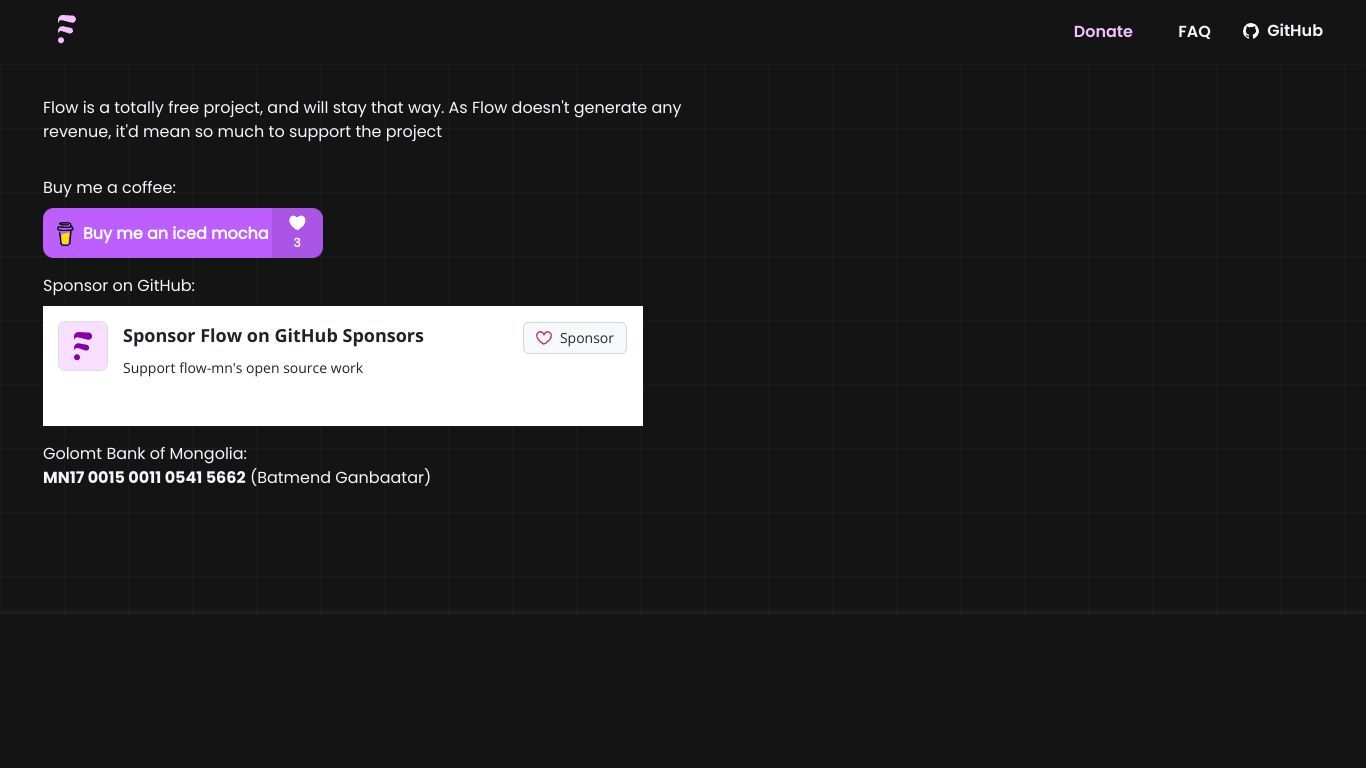
Task: Select the bank account number MN17 0015 0011 0541 5662
Action: click(144, 477)
